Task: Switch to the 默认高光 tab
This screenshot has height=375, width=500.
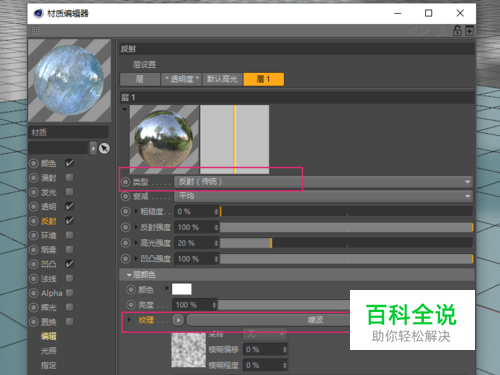Action: [222, 79]
